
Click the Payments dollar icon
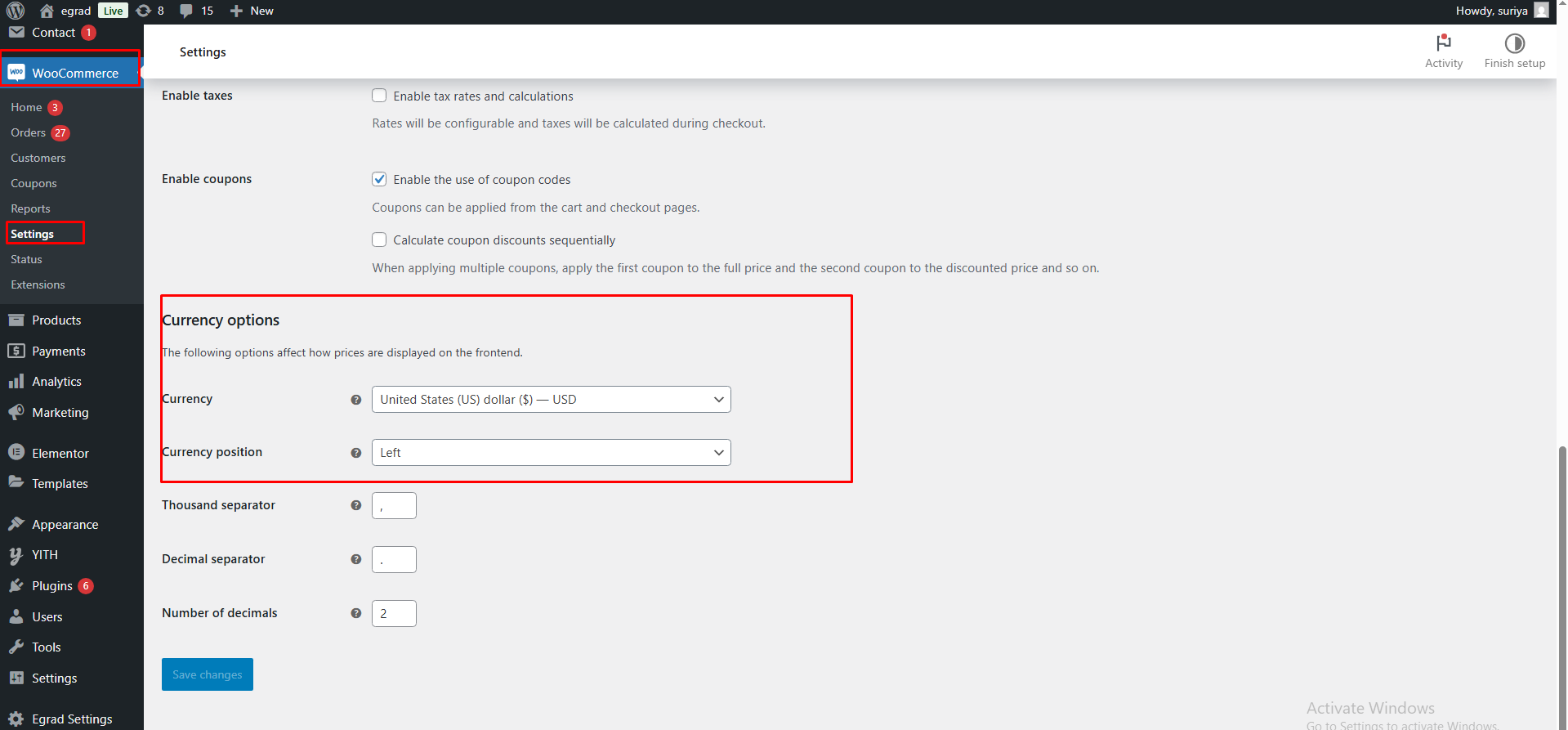coord(16,351)
